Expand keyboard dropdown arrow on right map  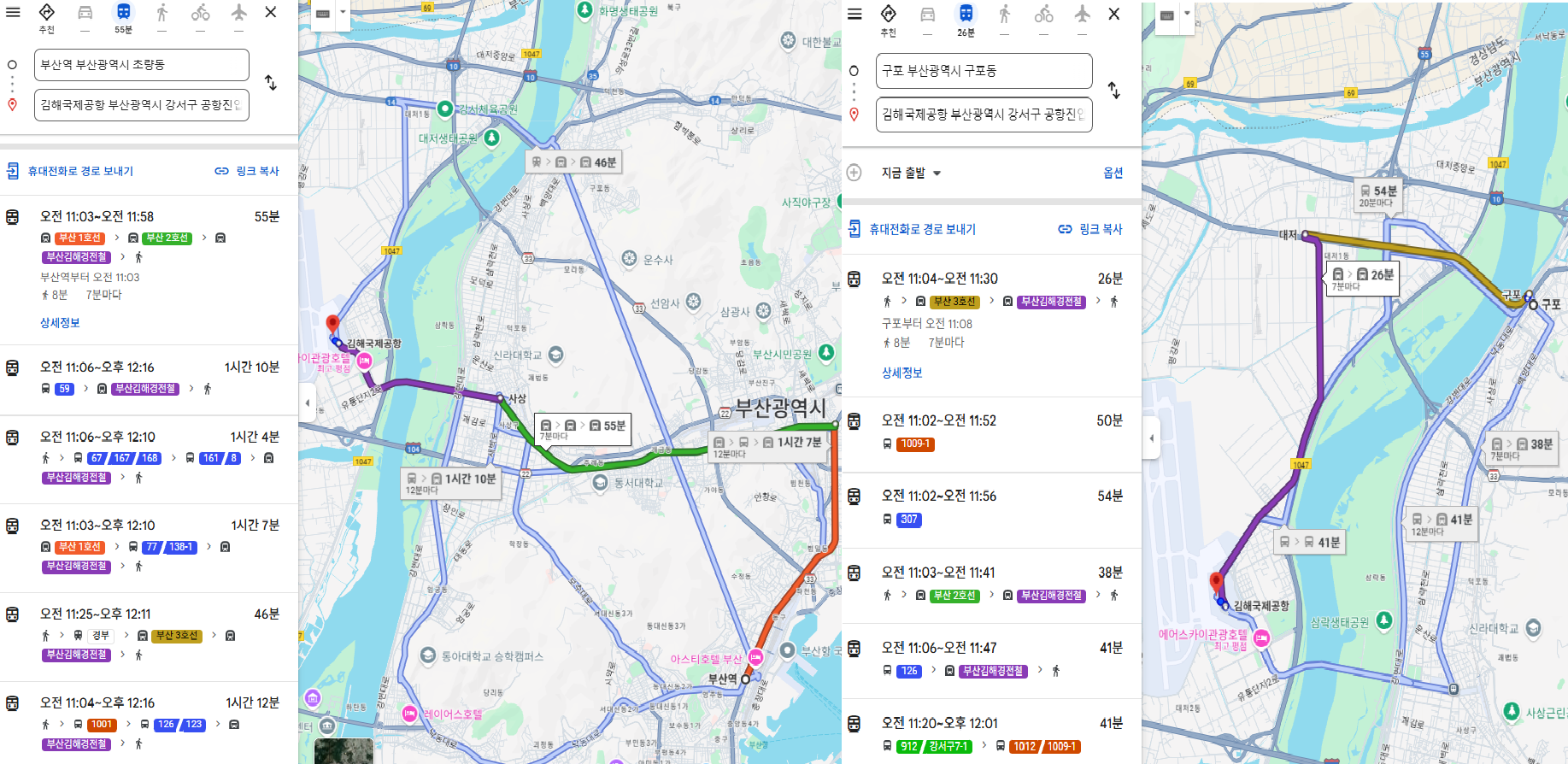1187,14
